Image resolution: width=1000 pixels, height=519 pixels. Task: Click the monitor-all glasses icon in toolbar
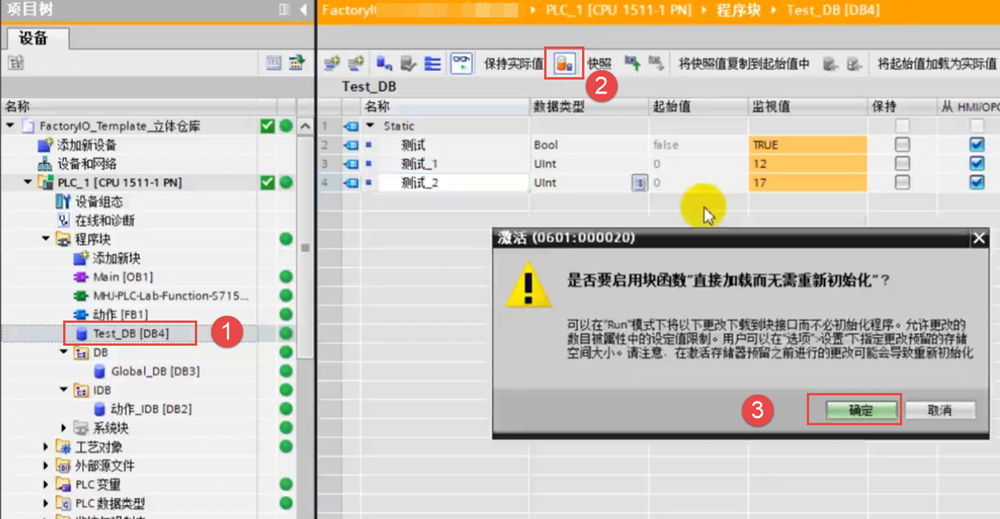click(461, 64)
